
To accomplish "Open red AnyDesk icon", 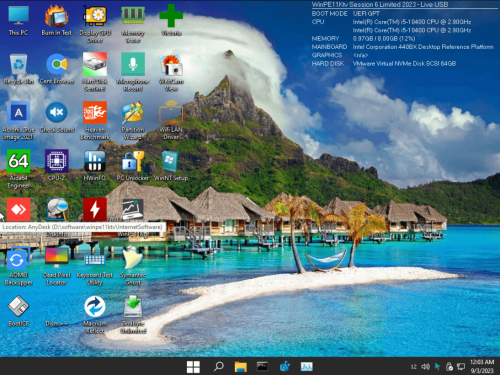I will tap(19, 209).
